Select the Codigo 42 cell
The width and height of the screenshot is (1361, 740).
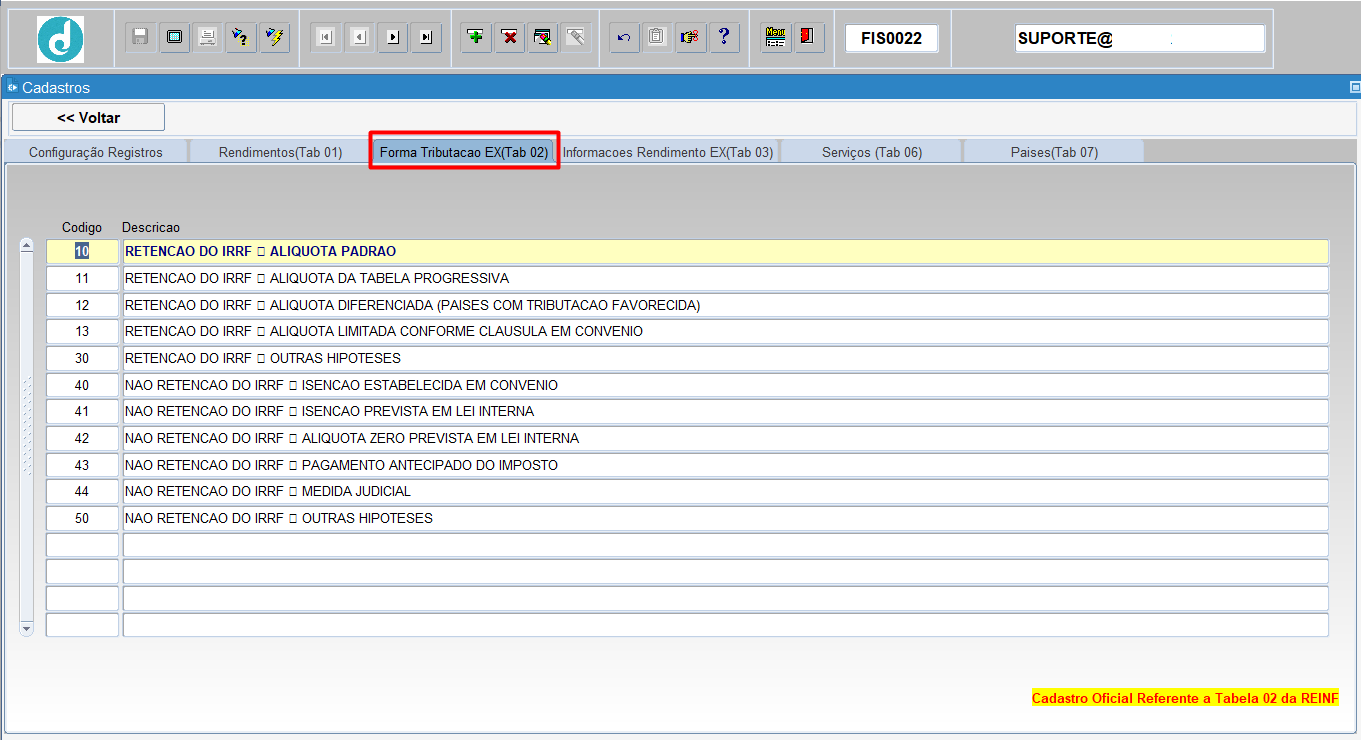coord(82,438)
